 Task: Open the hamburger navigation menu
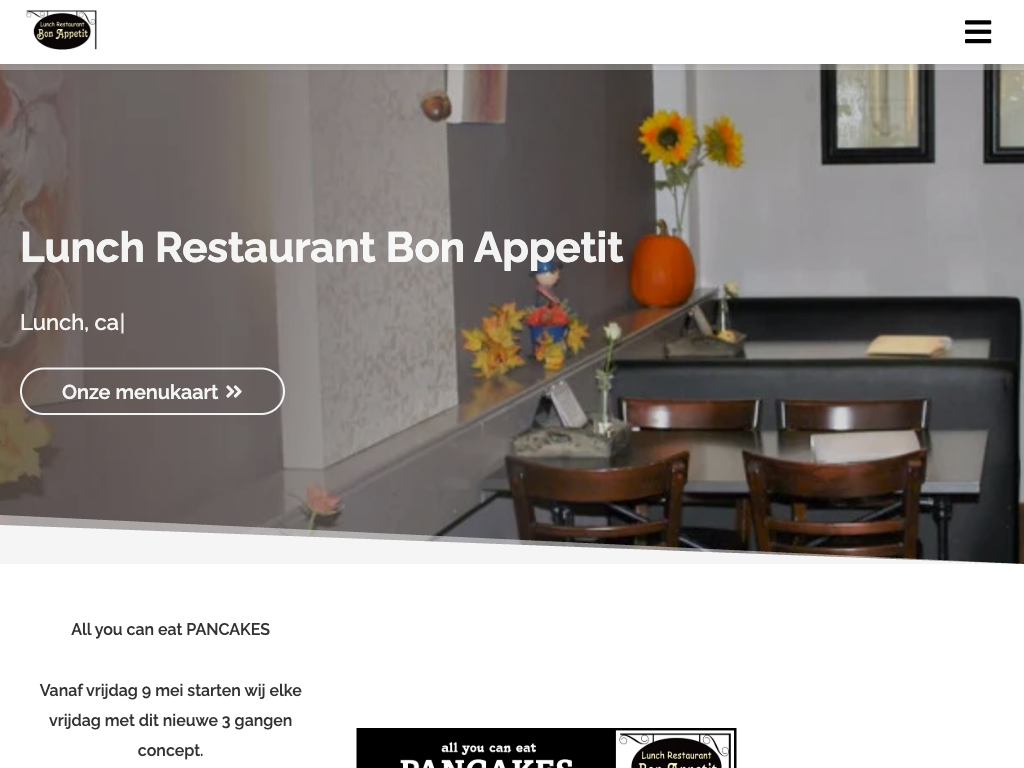coord(978,31)
